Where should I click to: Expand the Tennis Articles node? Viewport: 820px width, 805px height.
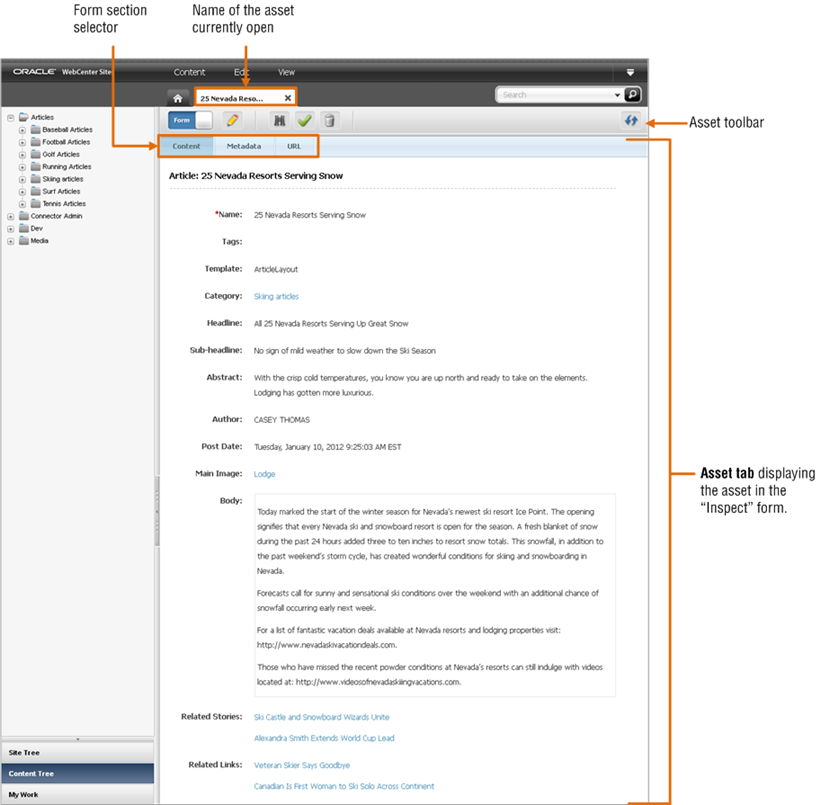22,204
